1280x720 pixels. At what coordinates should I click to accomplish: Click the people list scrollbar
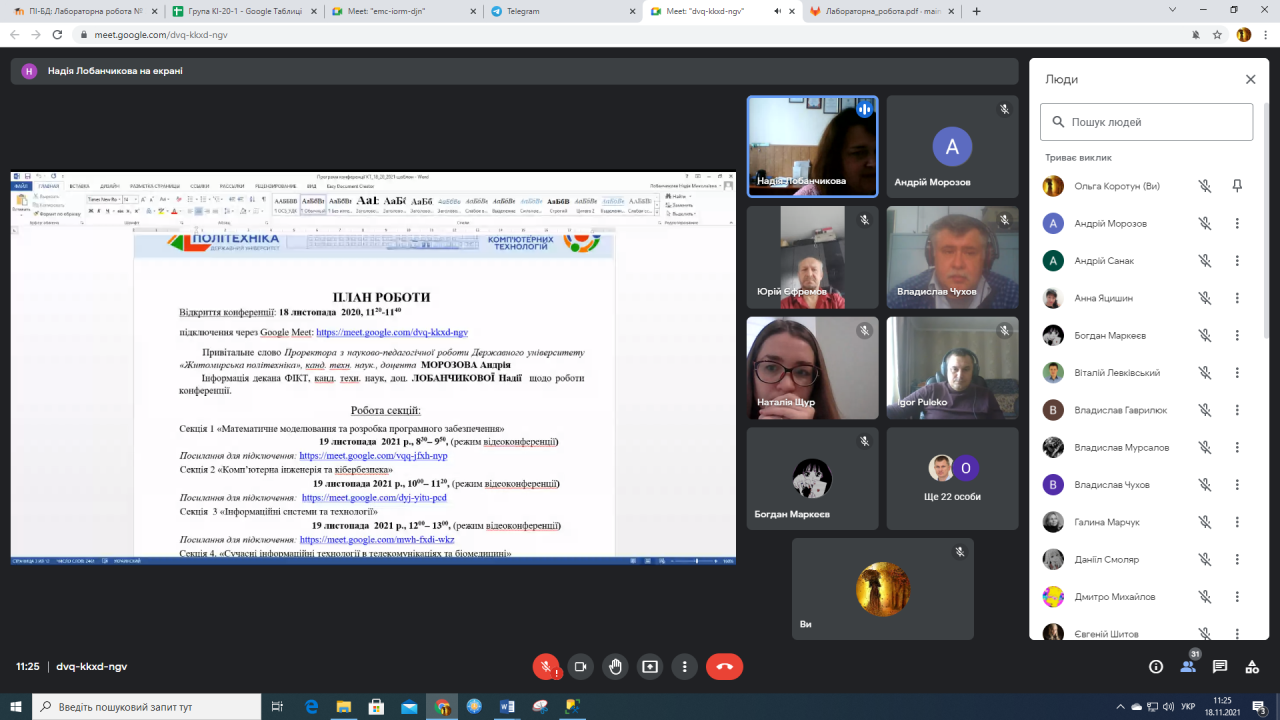click(x=1267, y=250)
